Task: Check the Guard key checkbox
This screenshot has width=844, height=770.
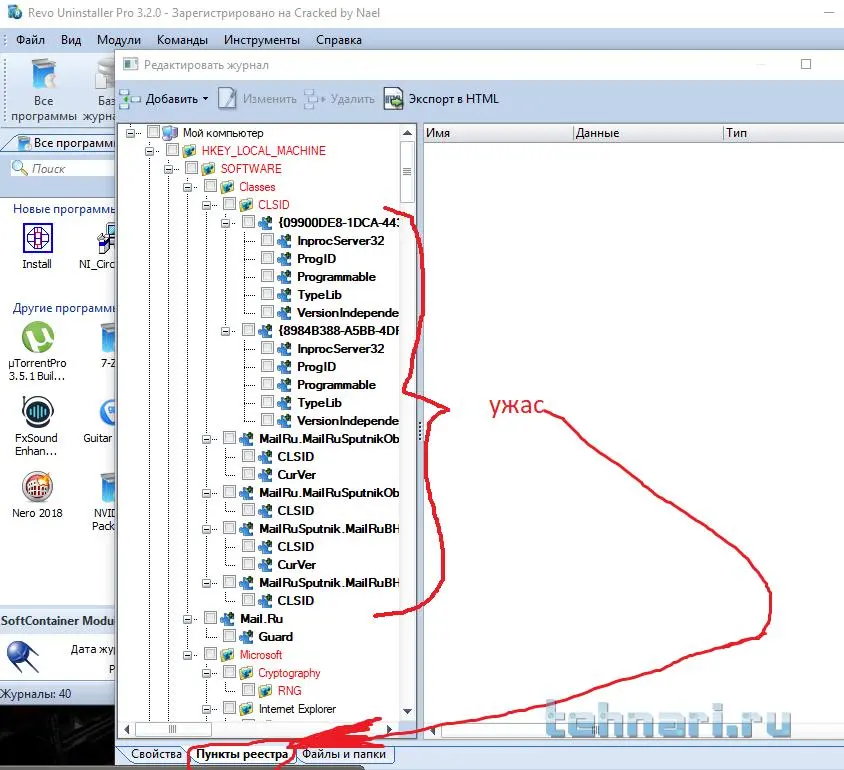Action: point(229,636)
